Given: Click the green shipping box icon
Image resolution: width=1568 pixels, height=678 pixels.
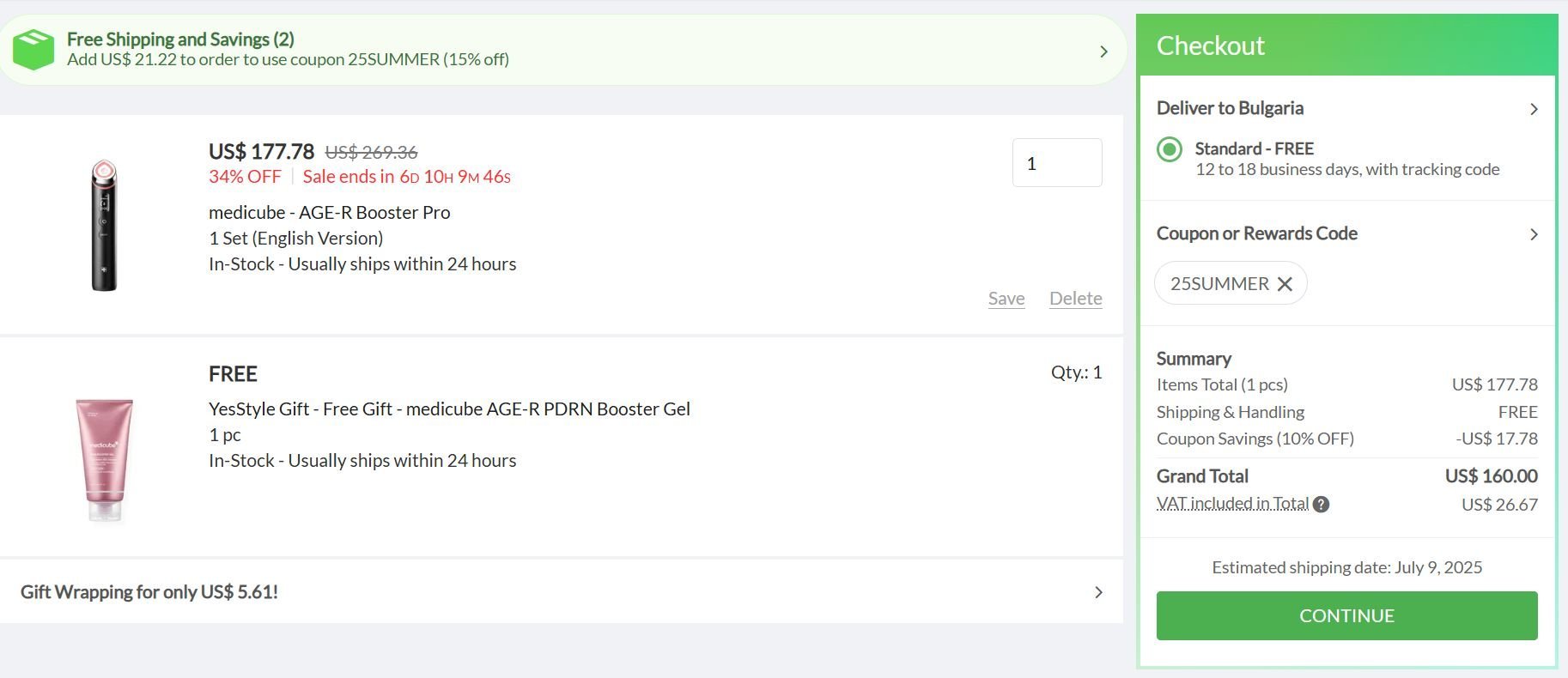Looking at the screenshot, I should (33, 50).
